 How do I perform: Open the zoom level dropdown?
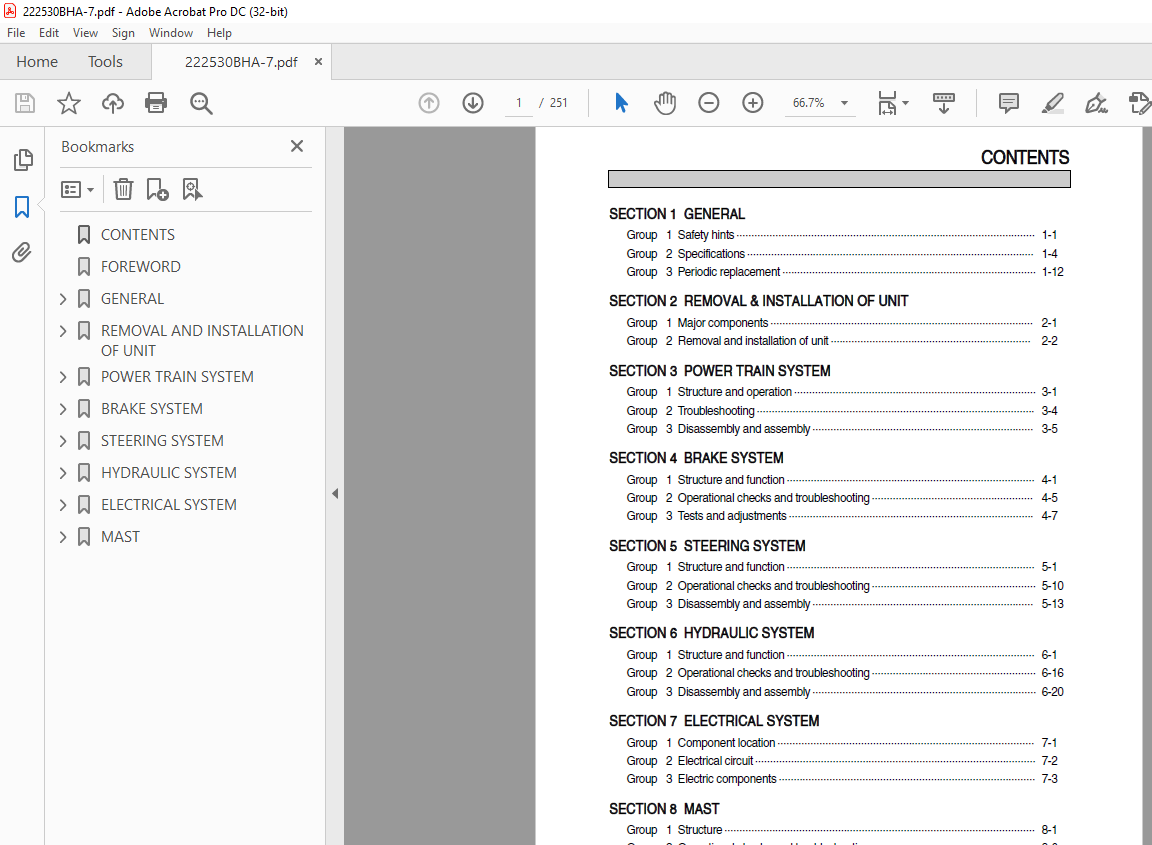click(x=844, y=103)
